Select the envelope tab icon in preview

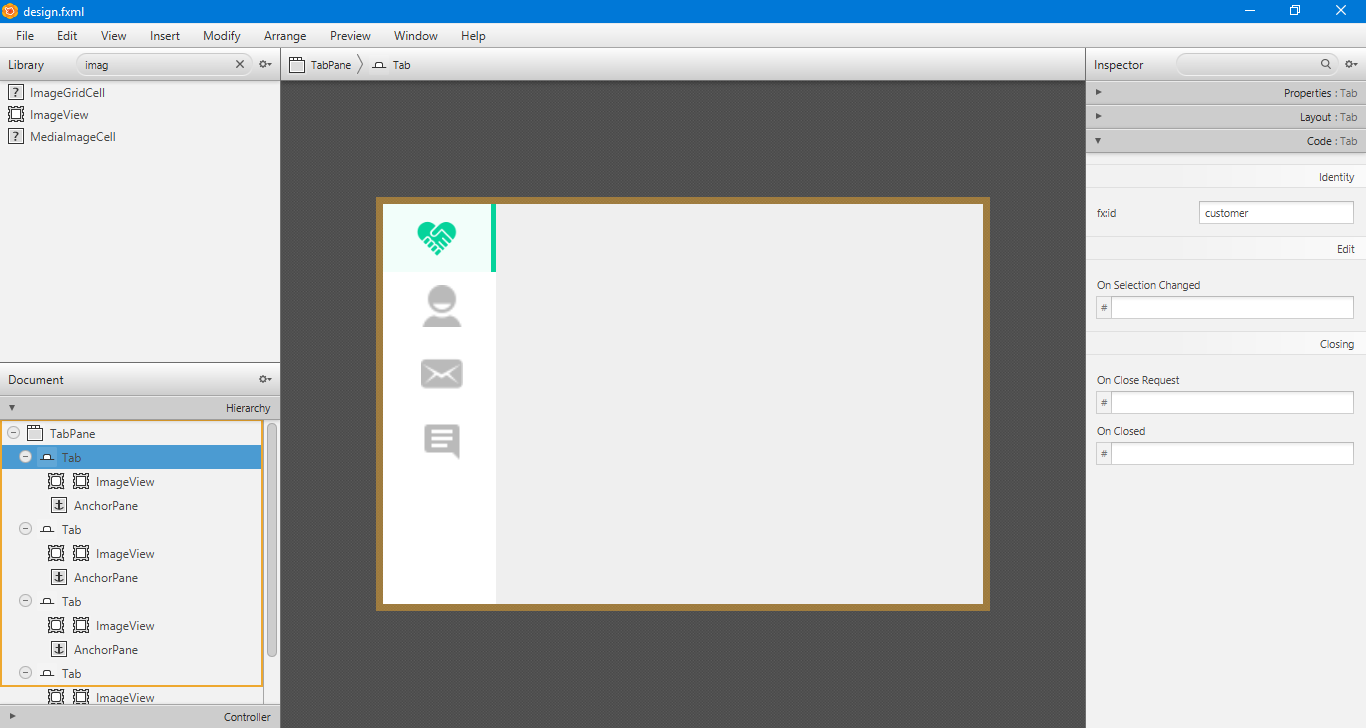[x=441, y=373]
